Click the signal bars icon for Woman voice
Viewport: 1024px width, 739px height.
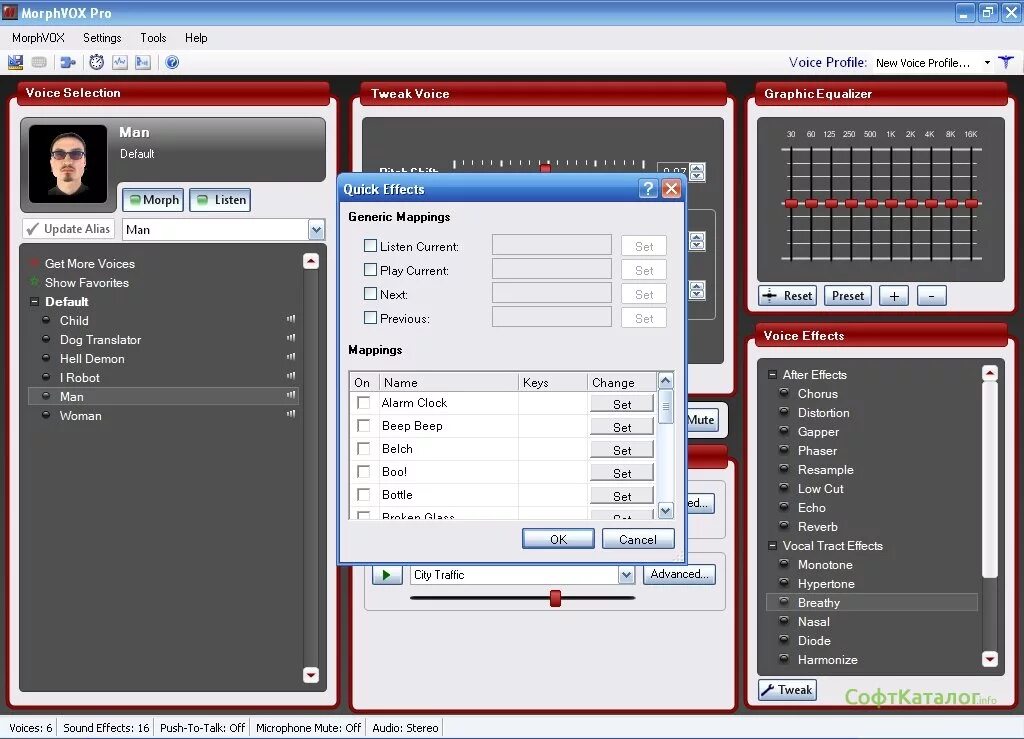[x=291, y=414]
